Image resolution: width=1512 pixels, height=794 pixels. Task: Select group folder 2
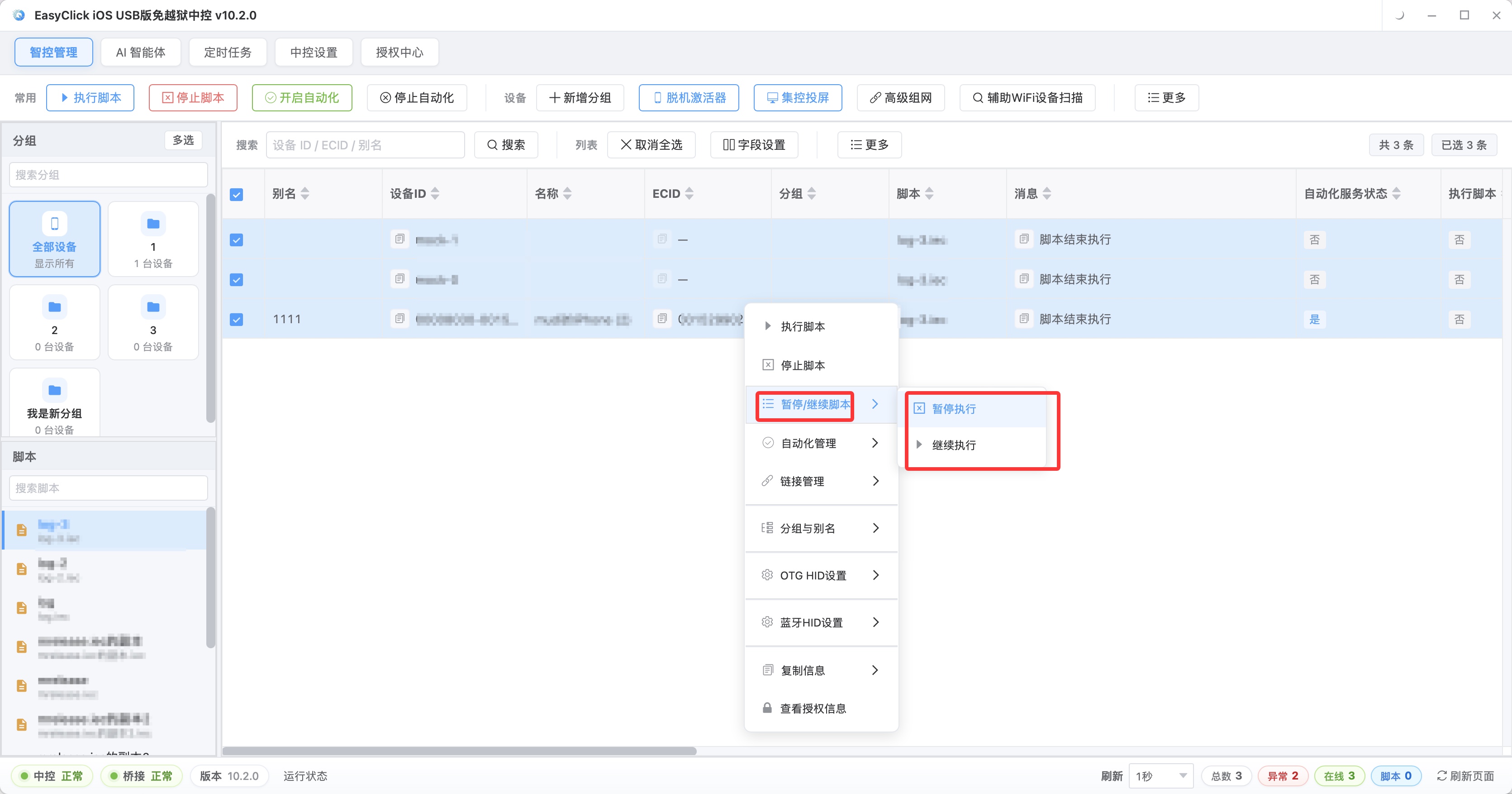coord(55,322)
